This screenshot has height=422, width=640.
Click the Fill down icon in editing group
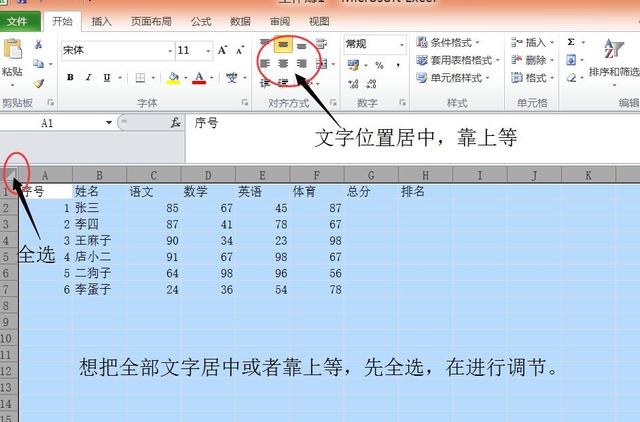pyautogui.click(x=571, y=60)
